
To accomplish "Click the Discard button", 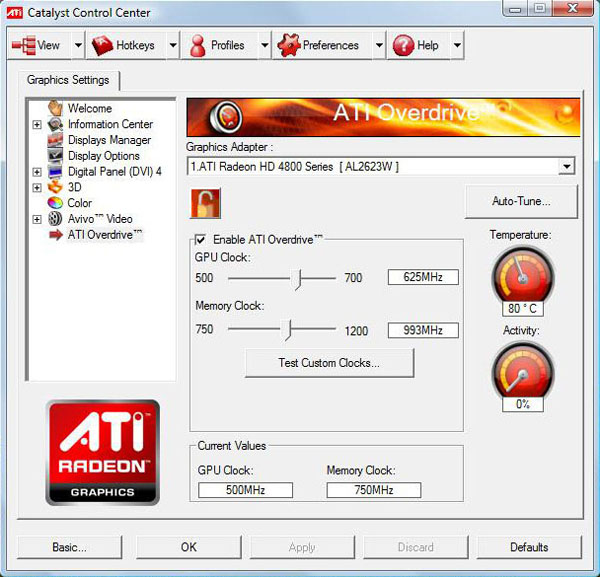I will (416, 547).
